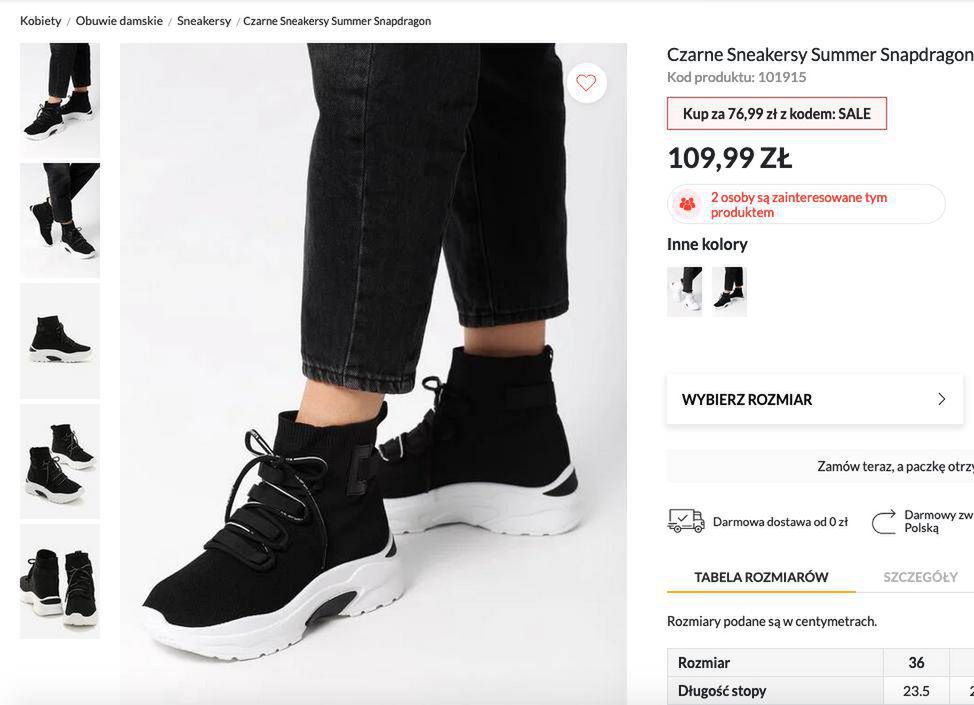Switch to the Tabela Rozmiarów tab

[761, 577]
